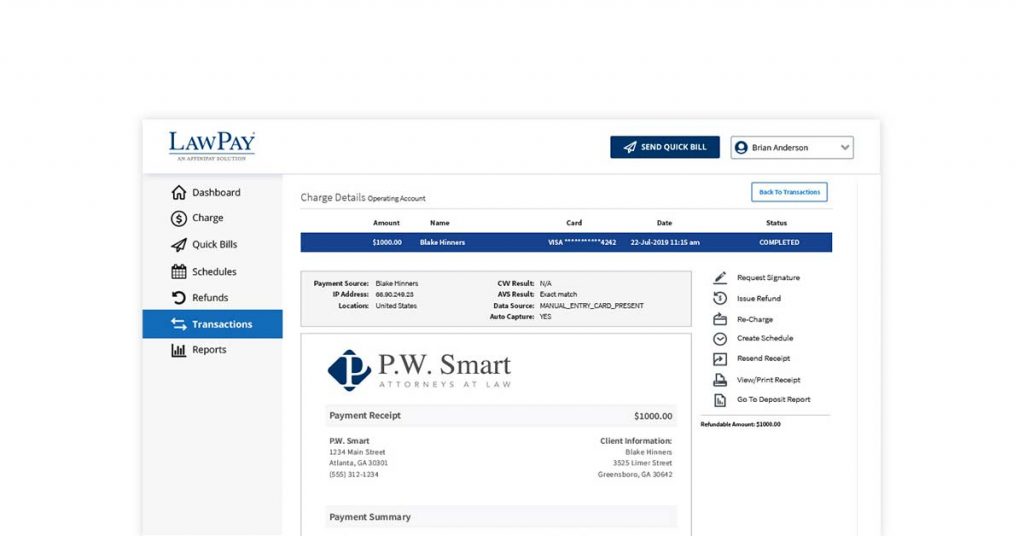Click the Issue Refund icon
The image size is (1024, 536).
pyautogui.click(x=720, y=298)
